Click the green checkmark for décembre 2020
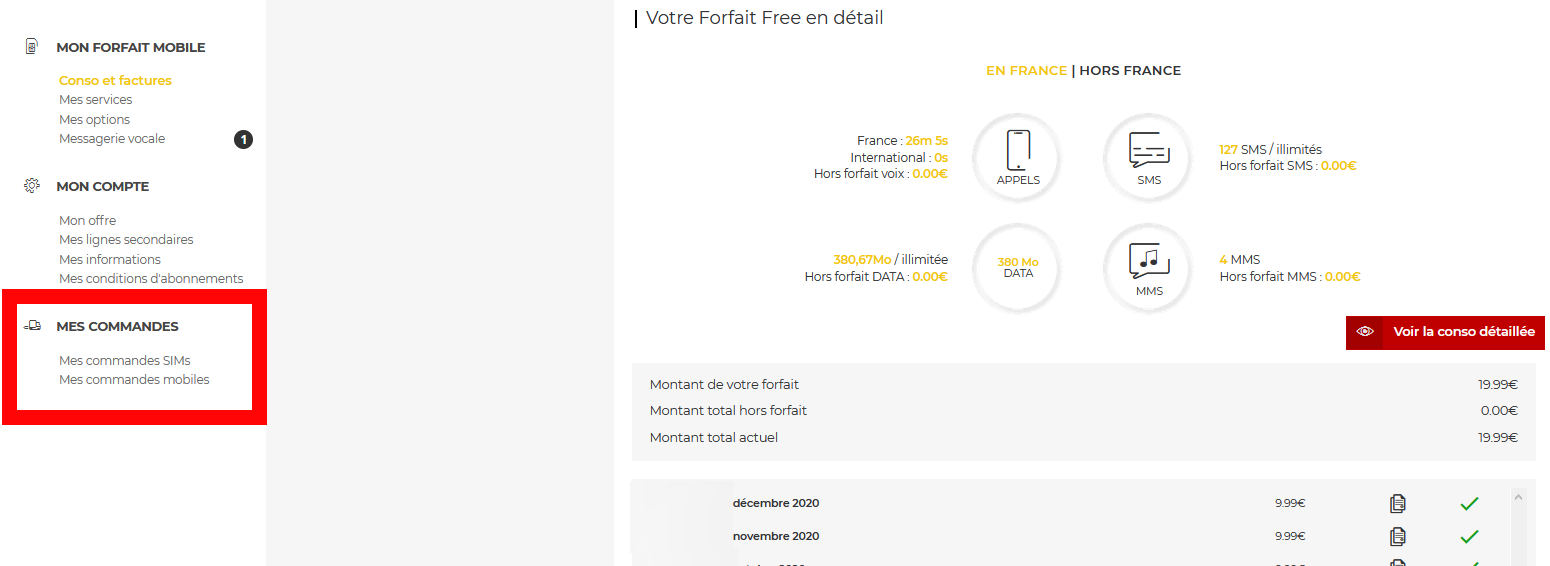This screenshot has width=1550, height=566. click(x=1469, y=503)
